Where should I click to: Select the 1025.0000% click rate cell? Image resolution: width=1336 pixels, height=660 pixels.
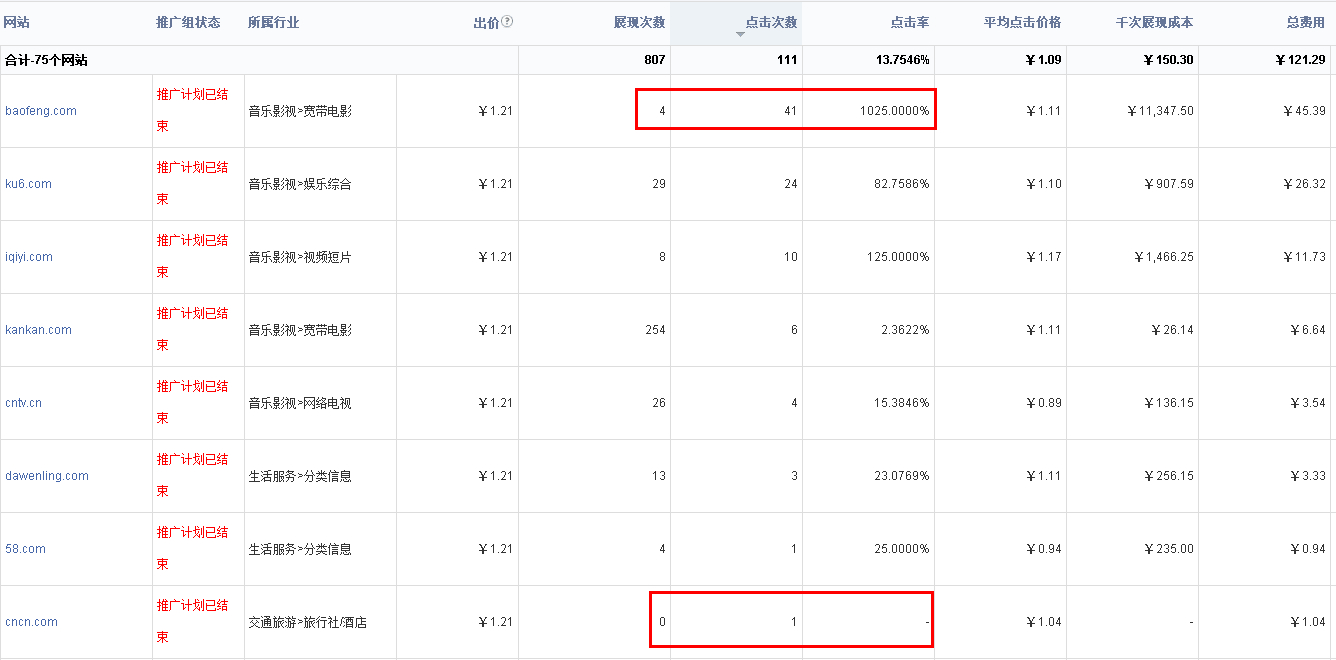pos(894,111)
